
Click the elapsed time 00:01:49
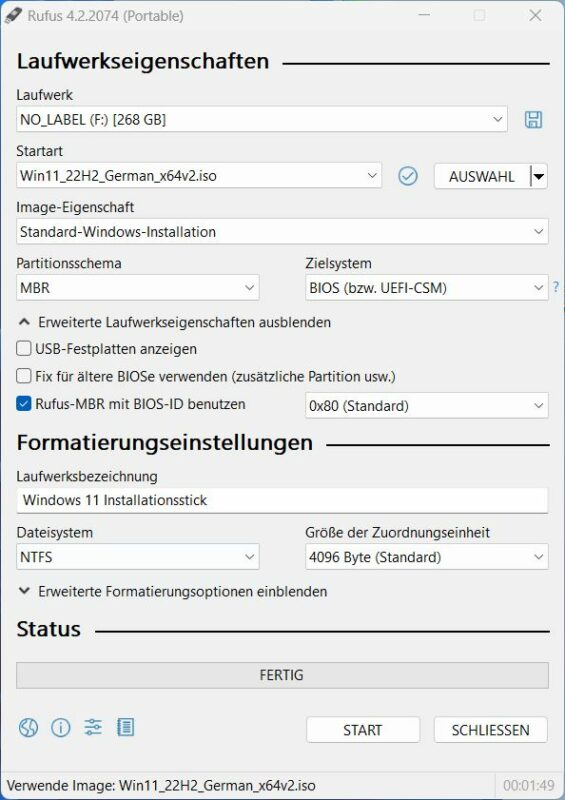[x=529, y=785]
